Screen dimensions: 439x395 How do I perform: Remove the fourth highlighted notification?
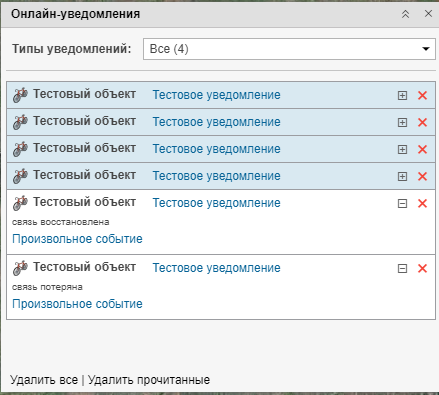click(422, 176)
